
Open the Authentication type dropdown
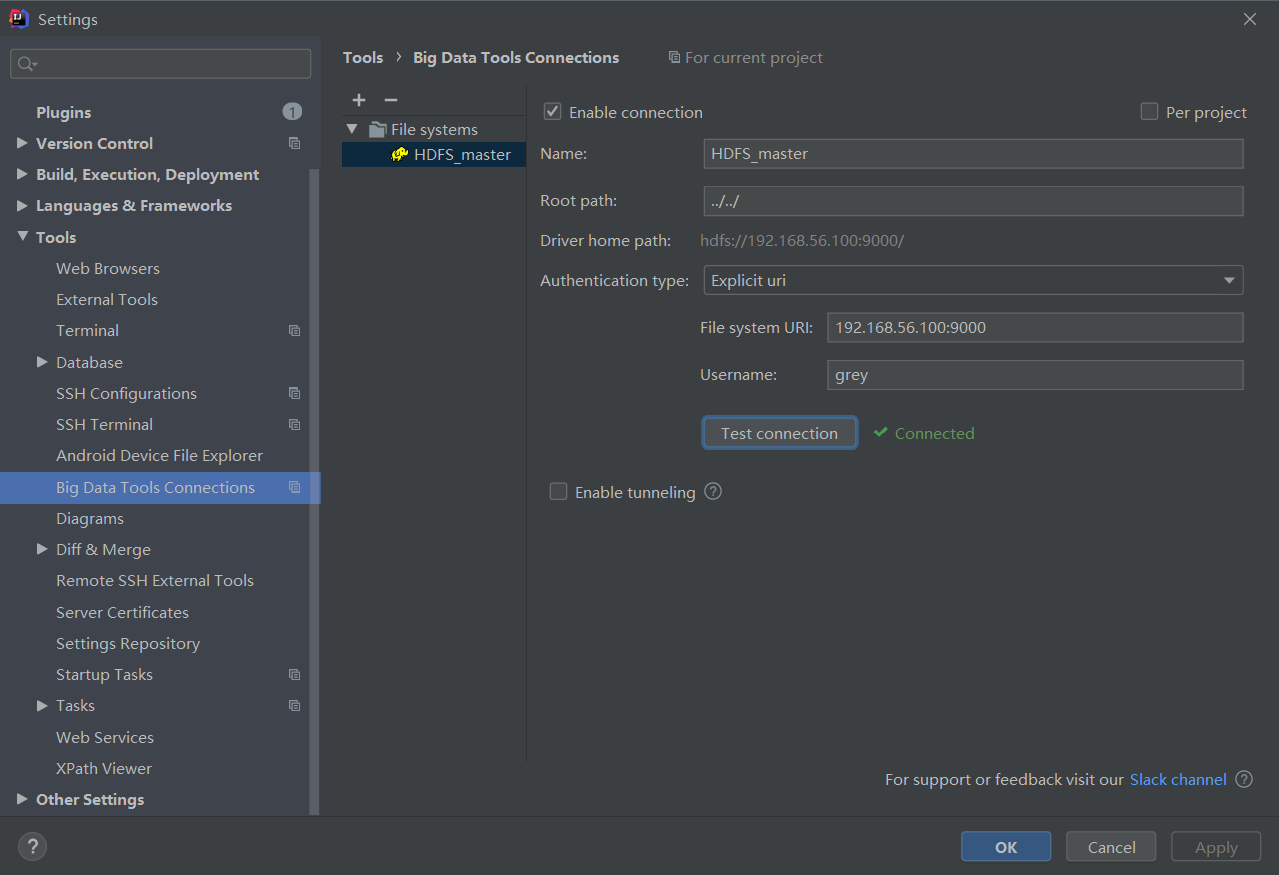973,281
